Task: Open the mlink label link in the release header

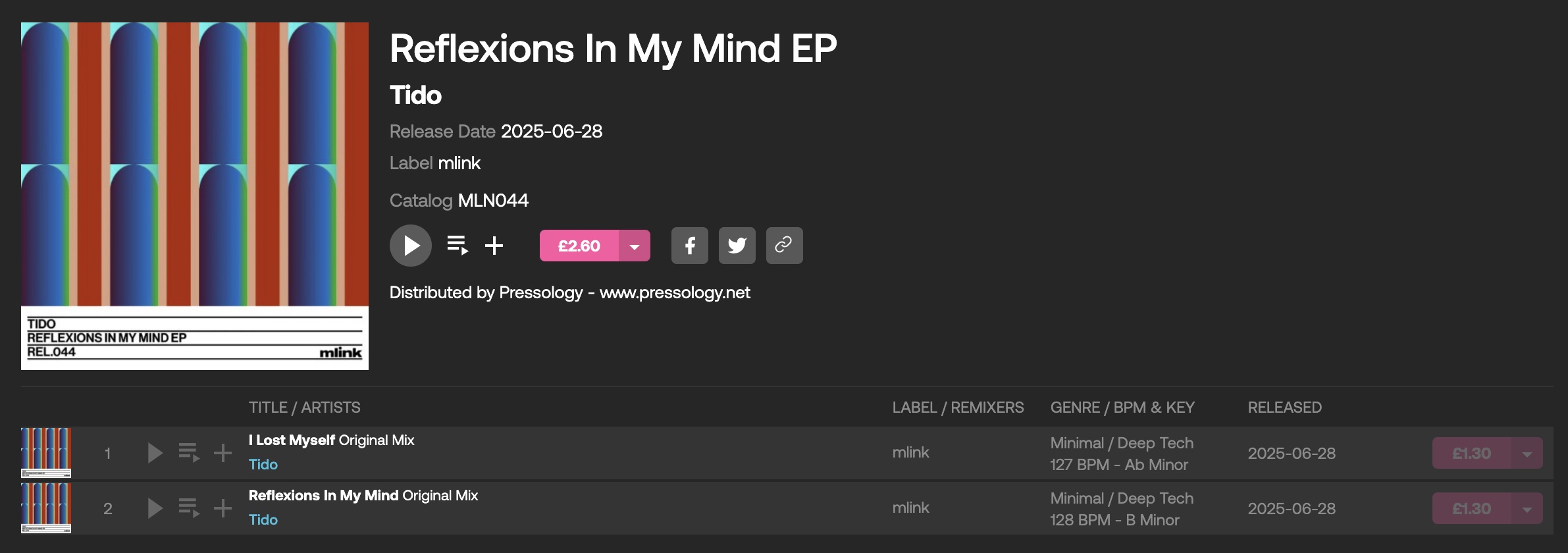Action: point(459,163)
